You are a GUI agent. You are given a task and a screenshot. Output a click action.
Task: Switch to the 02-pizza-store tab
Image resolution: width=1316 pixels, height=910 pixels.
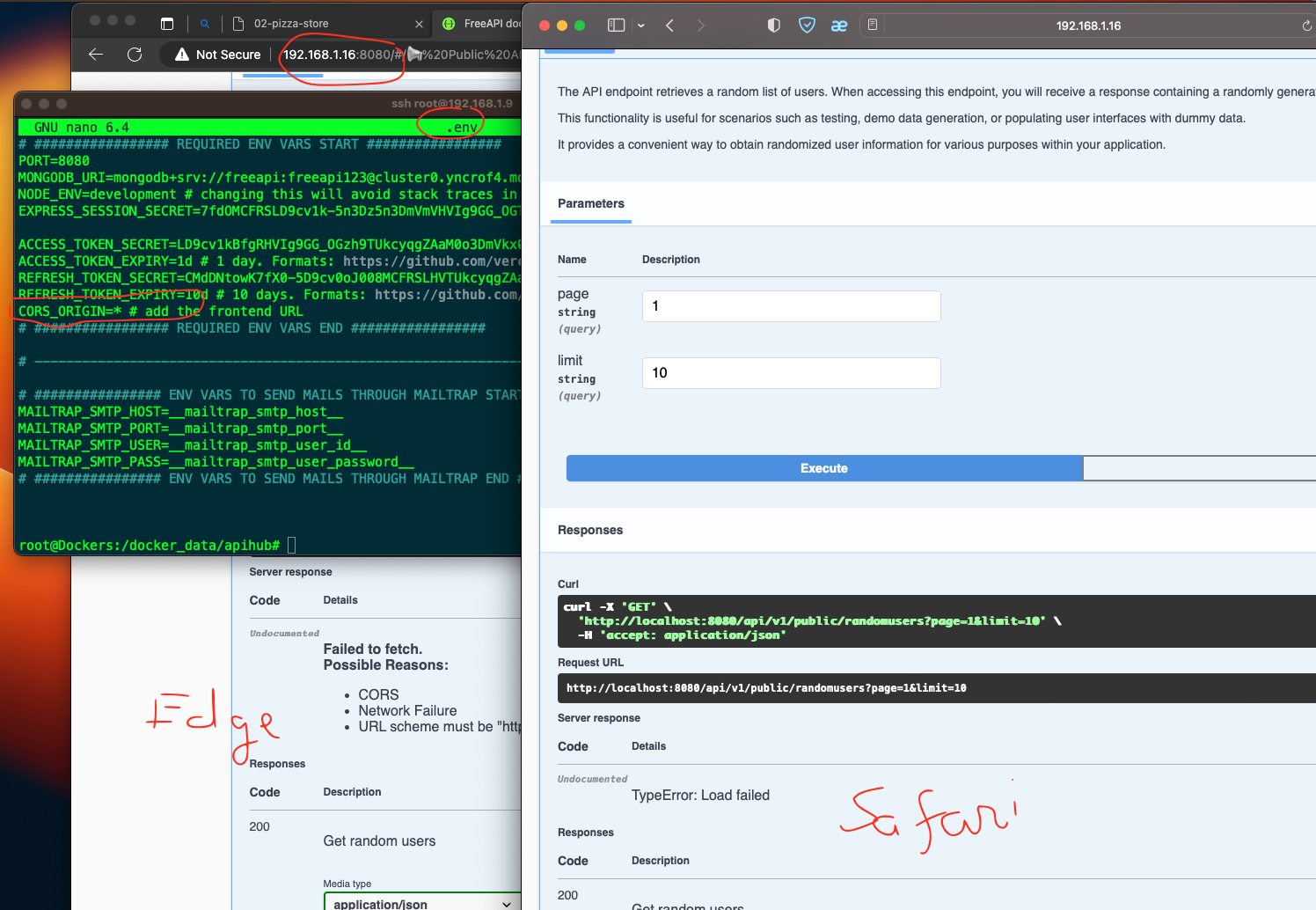click(x=299, y=24)
